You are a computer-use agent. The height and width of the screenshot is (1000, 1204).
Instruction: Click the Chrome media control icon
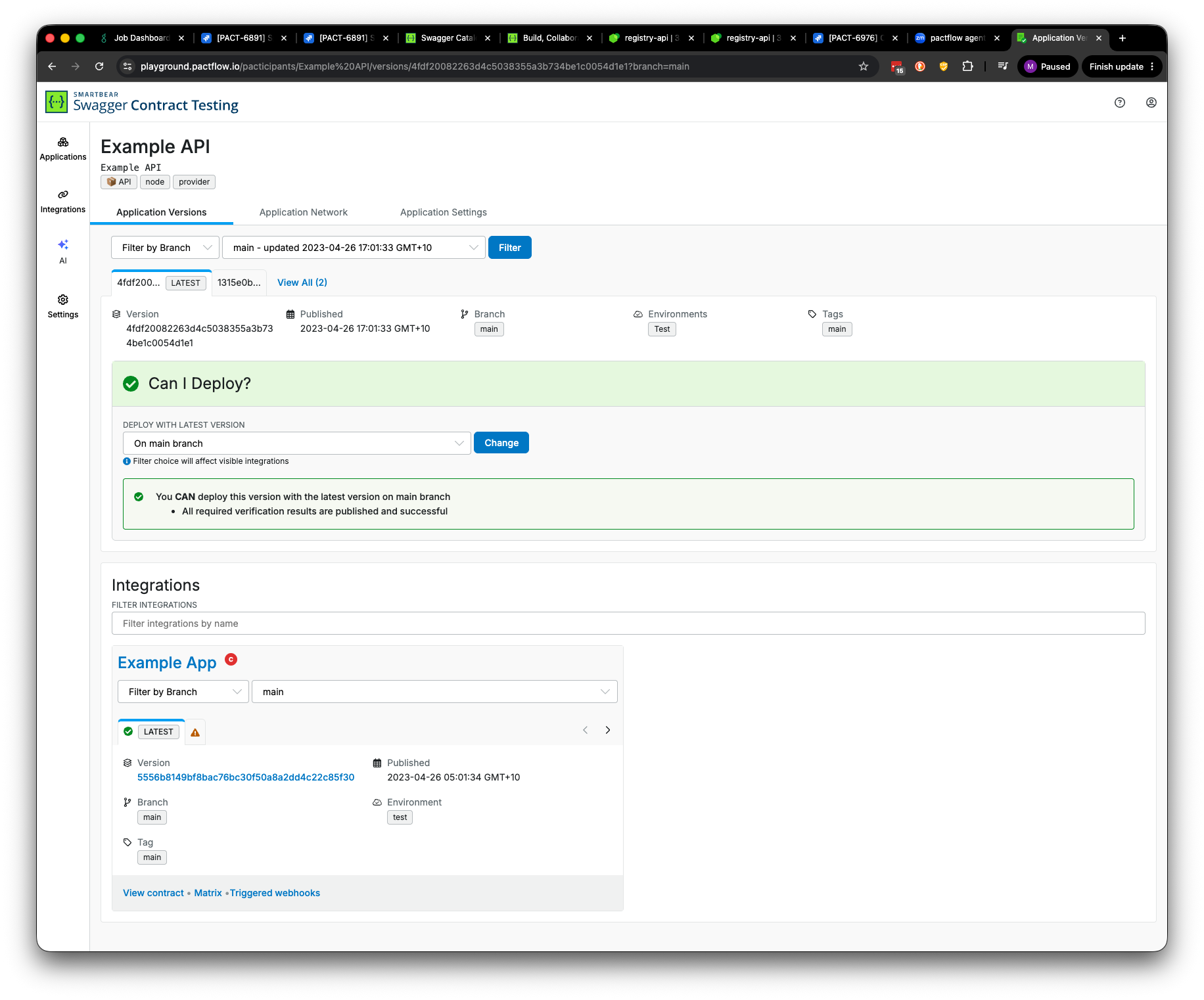[1003, 66]
